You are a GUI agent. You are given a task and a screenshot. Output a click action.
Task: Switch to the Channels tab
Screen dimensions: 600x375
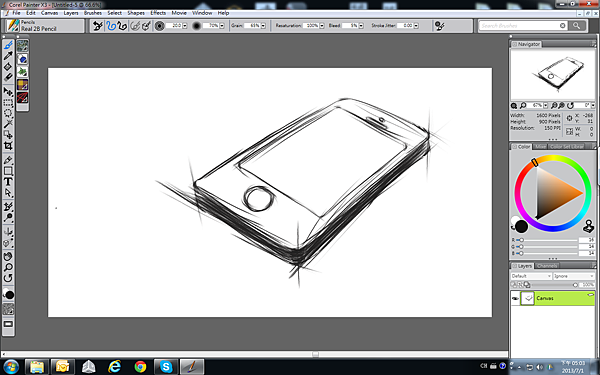[x=546, y=266]
